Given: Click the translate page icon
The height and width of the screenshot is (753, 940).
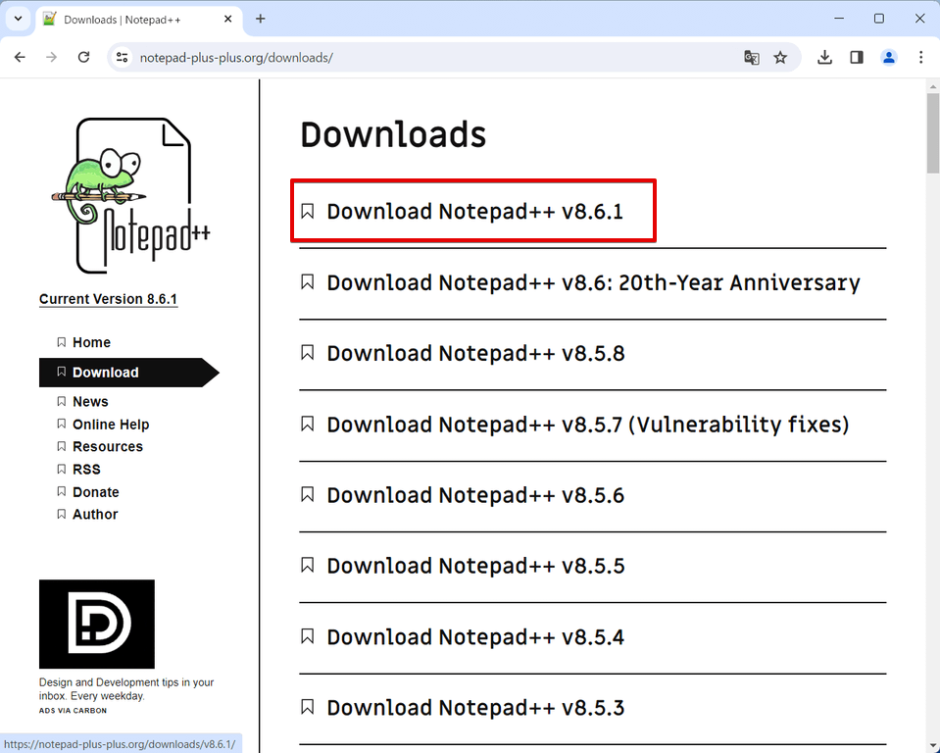Looking at the screenshot, I should coord(751,58).
